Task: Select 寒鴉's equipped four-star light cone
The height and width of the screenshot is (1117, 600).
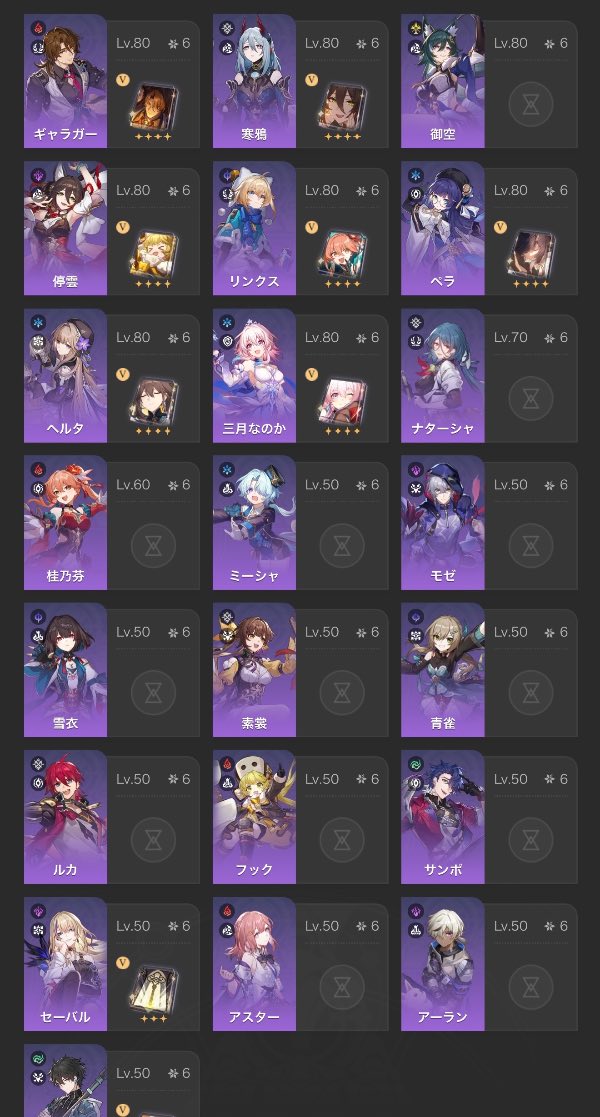Action: [x=342, y=107]
